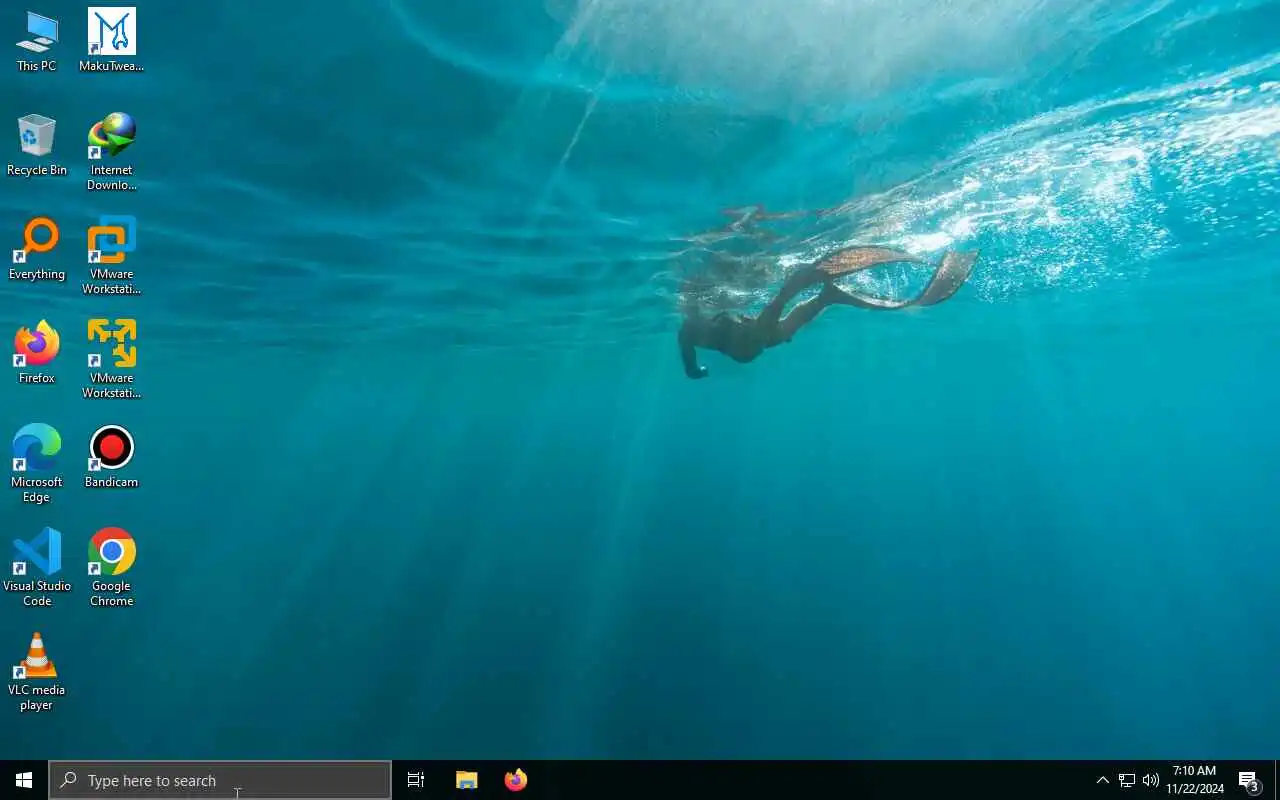The width and height of the screenshot is (1280, 800).
Task: Select the Visual Studio Code shortcut
Action: click(37, 568)
